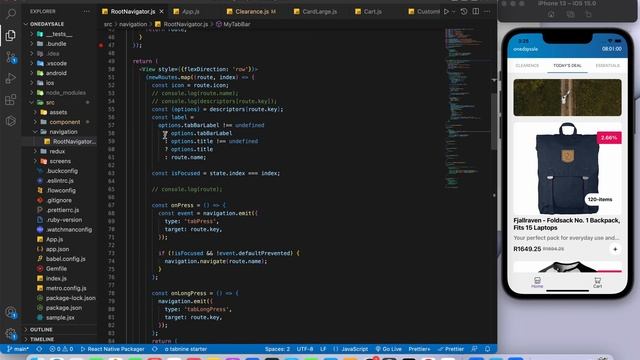
Task: Open Source Control view icon
Action: tap(11, 57)
